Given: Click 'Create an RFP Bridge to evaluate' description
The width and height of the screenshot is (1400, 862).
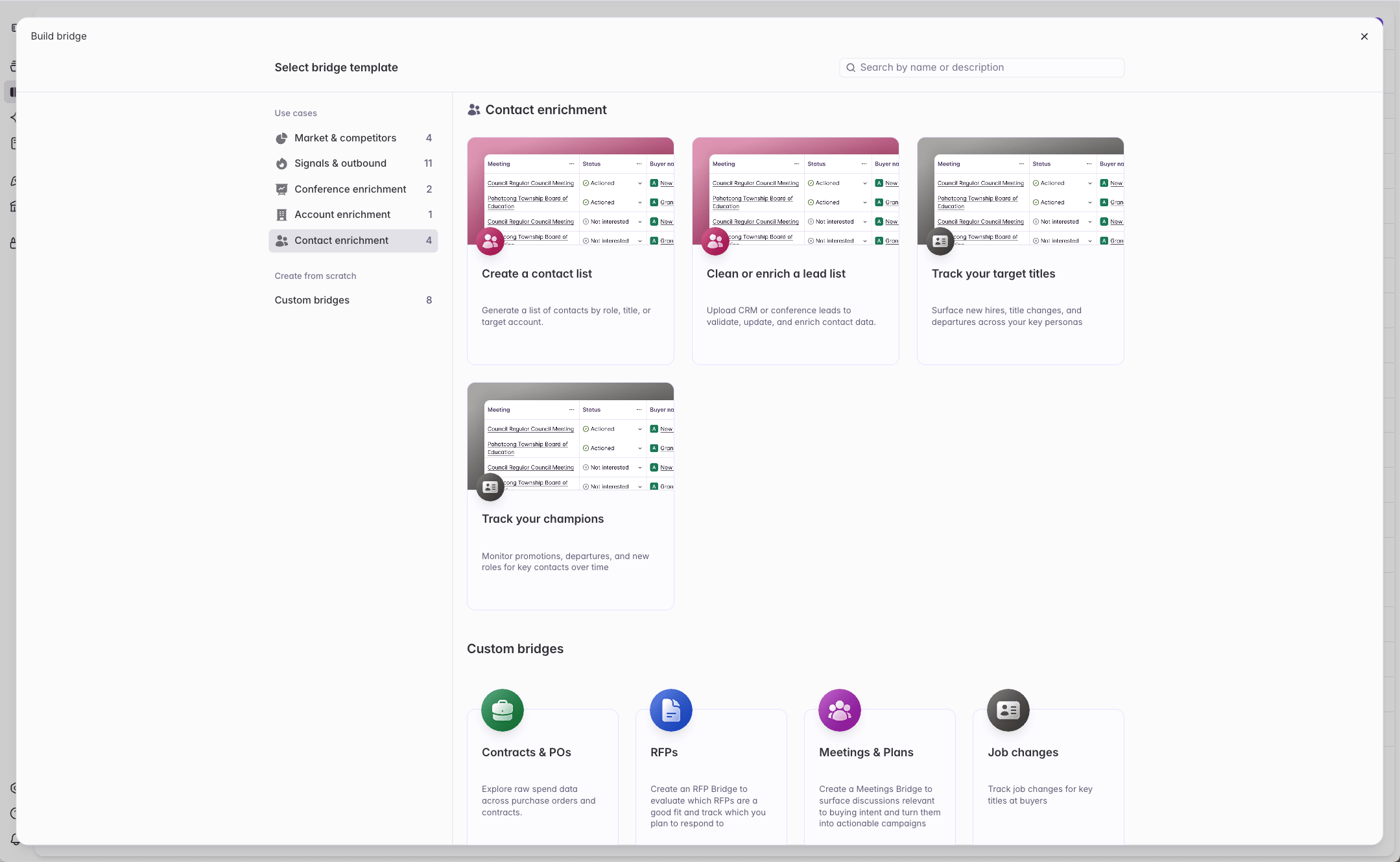Looking at the screenshot, I should 708,806.
